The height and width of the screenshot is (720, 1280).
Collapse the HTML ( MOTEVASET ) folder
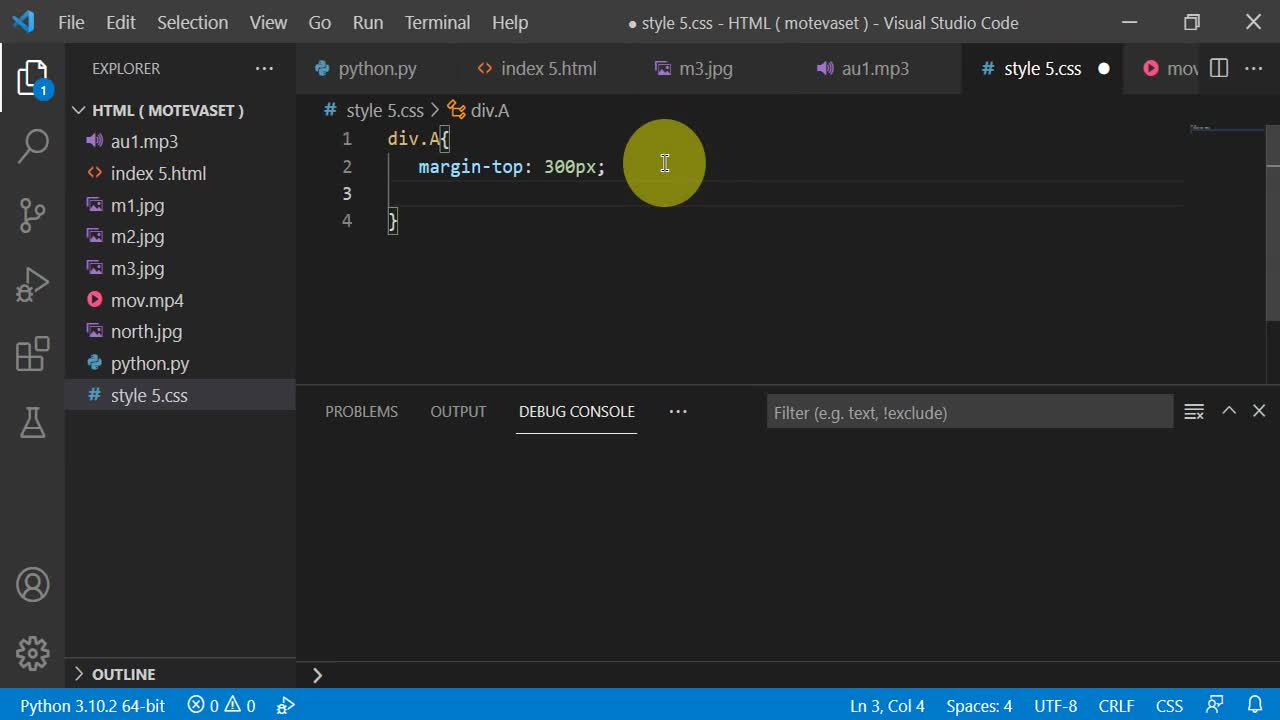pos(79,110)
